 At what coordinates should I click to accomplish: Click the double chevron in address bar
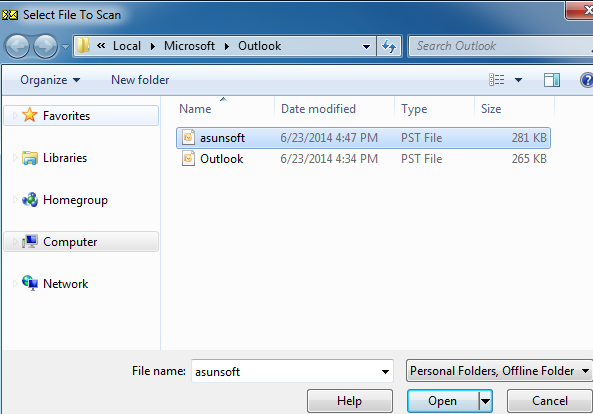tap(101, 46)
